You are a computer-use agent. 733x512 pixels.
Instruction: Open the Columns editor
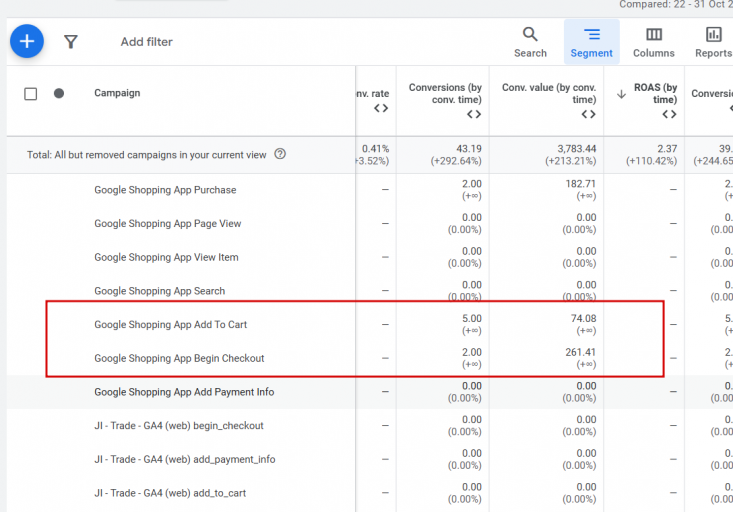click(653, 41)
